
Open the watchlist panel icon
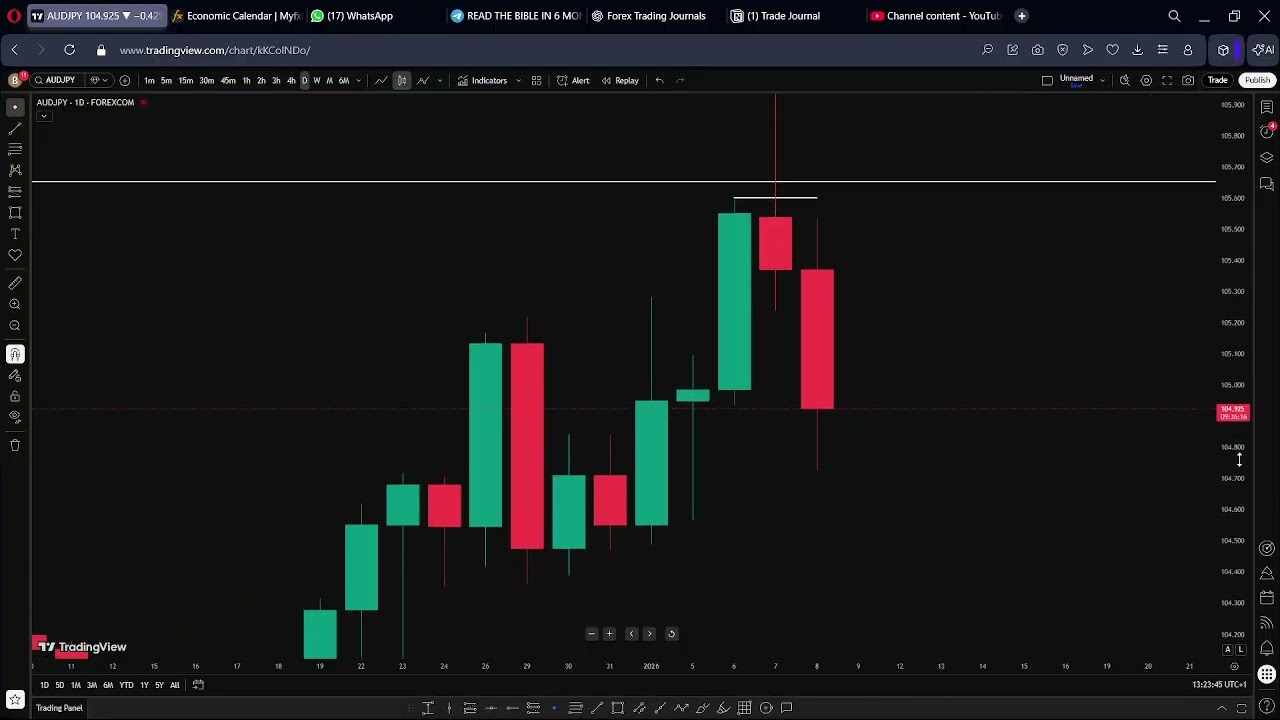1266,107
